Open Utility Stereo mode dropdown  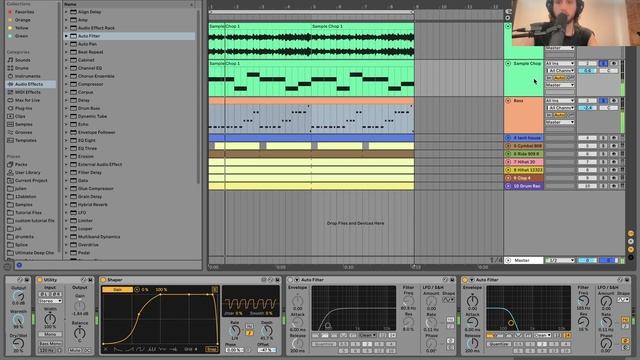[x=50, y=301]
